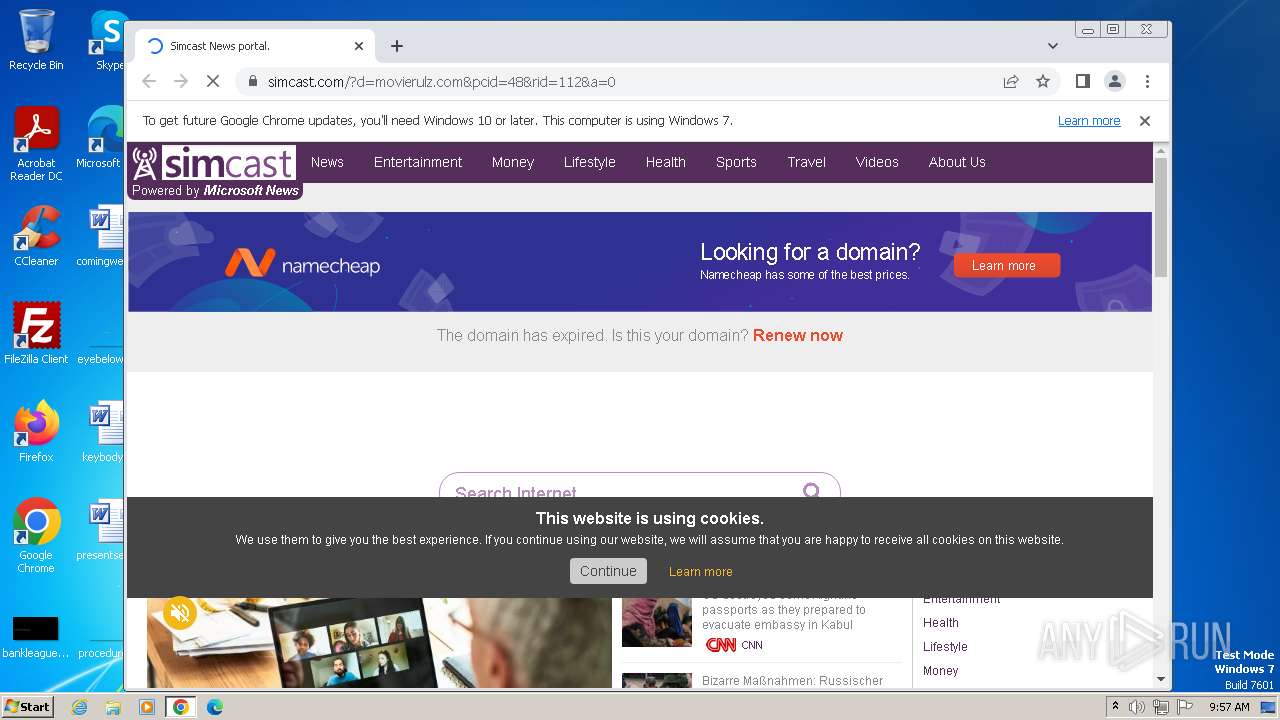This screenshot has width=1280, height=720.
Task: Open the Bizarre Maßnahmen news headline
Action: 792,681
